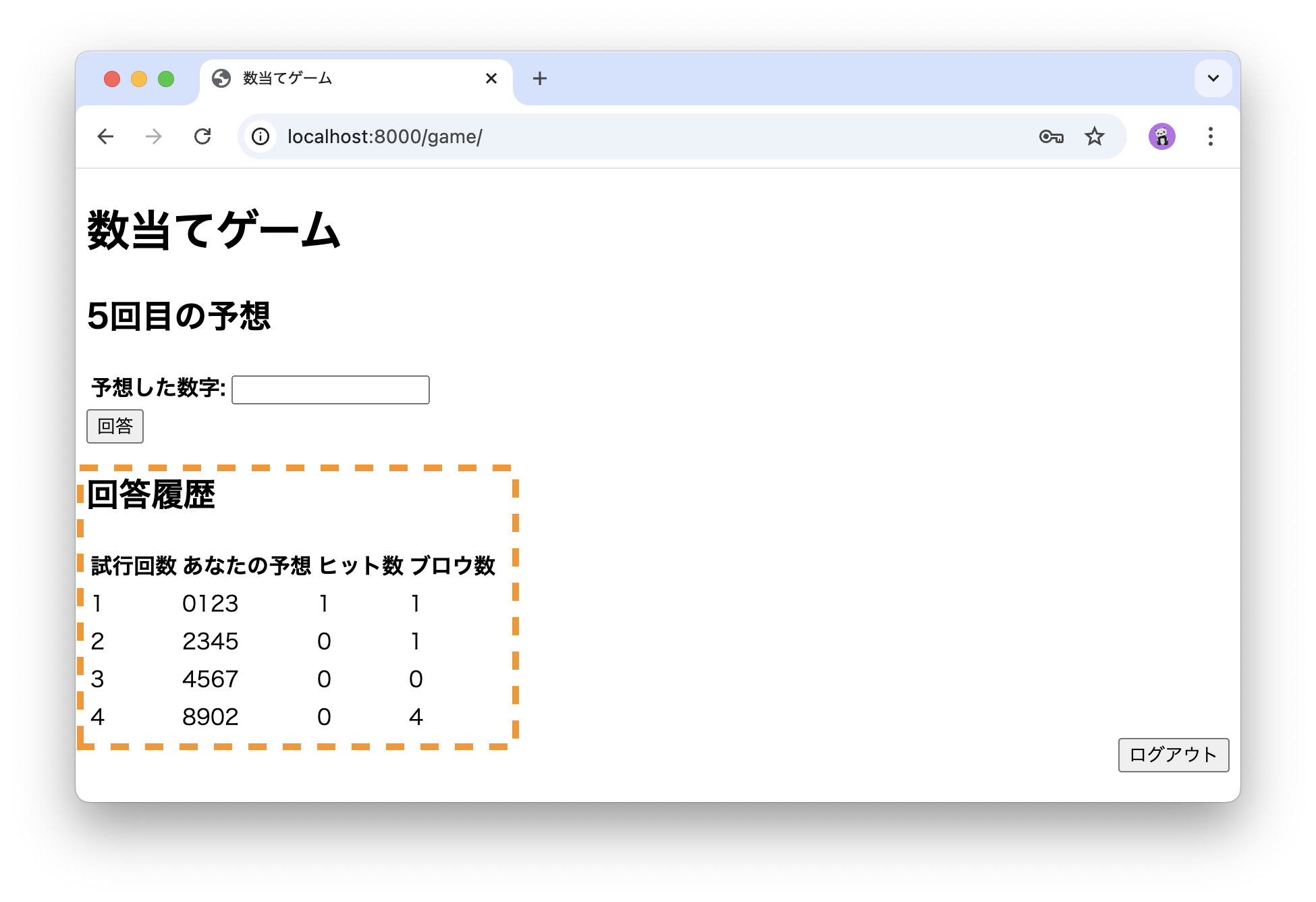The width and height of the screenshot is (1316, 902).
Task: Click the ブロウ数 column header
Action: coord(452,566)
